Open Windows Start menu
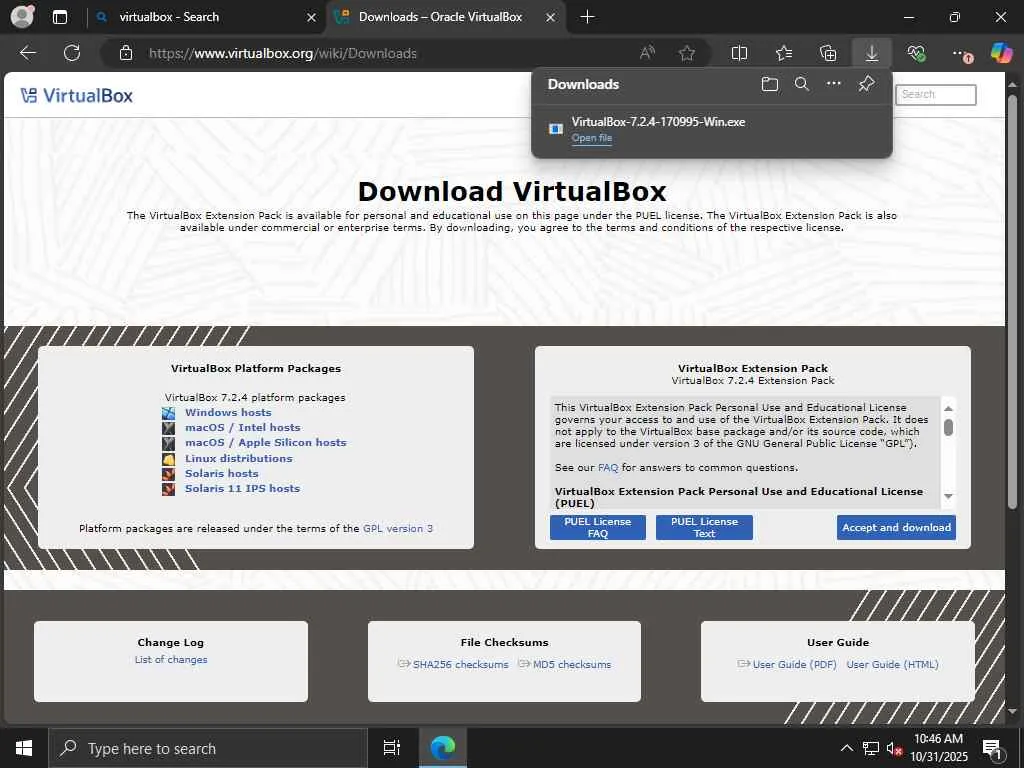Image resolution: width=1024 pixels, height=768 pixels. pos(24,748)
